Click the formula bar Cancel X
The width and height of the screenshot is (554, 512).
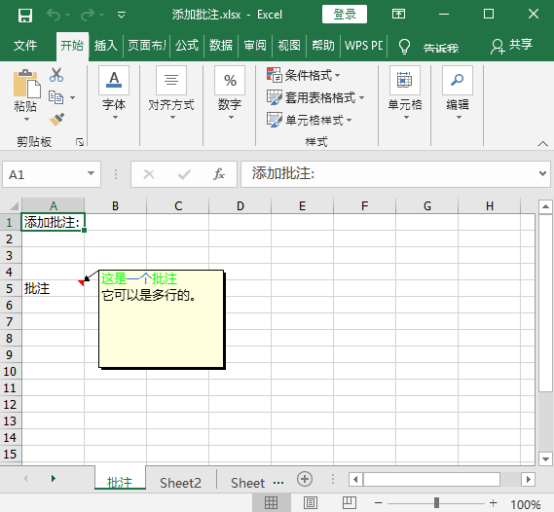149,174
